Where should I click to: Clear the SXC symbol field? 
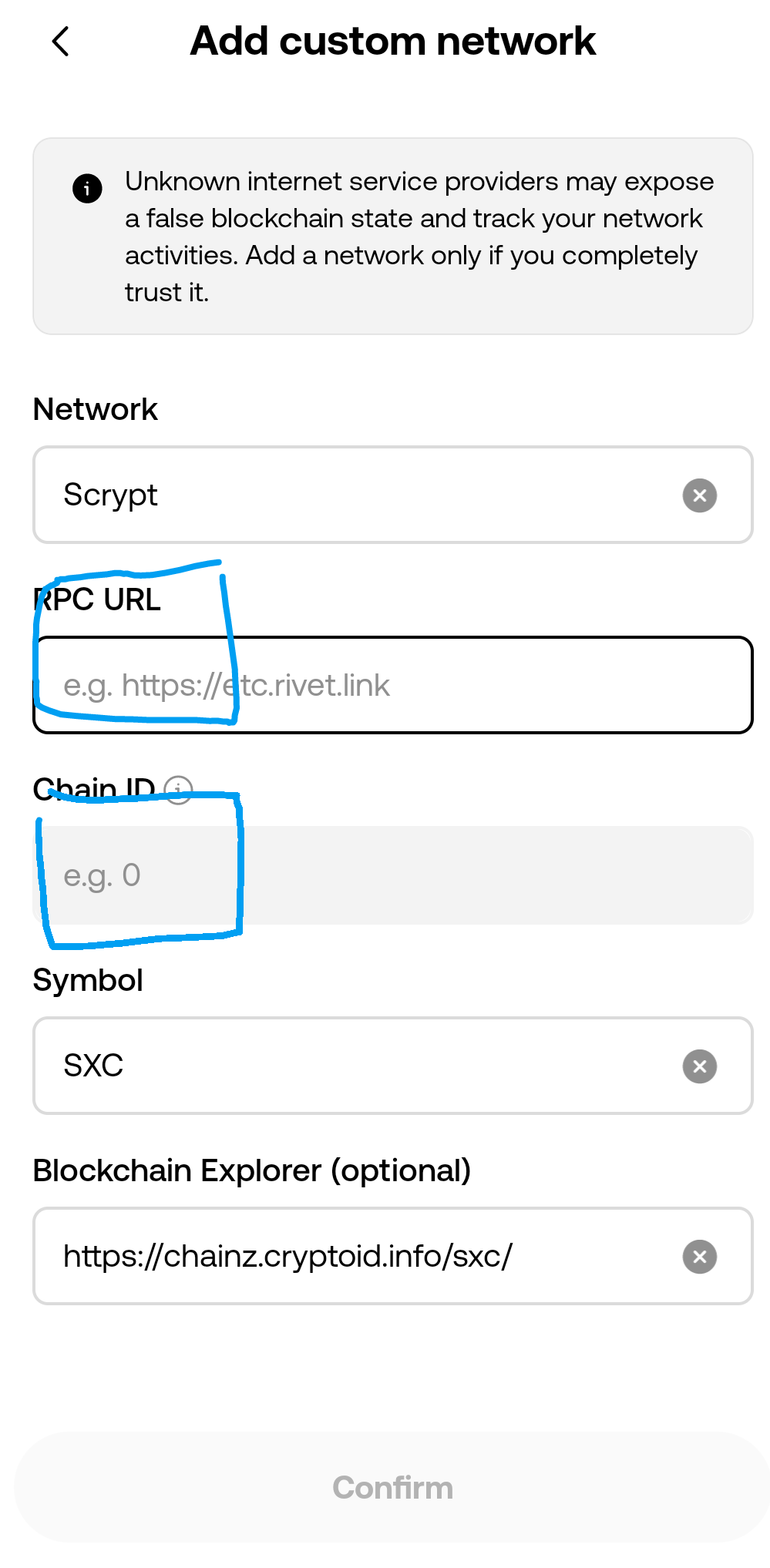point(700,1066)
